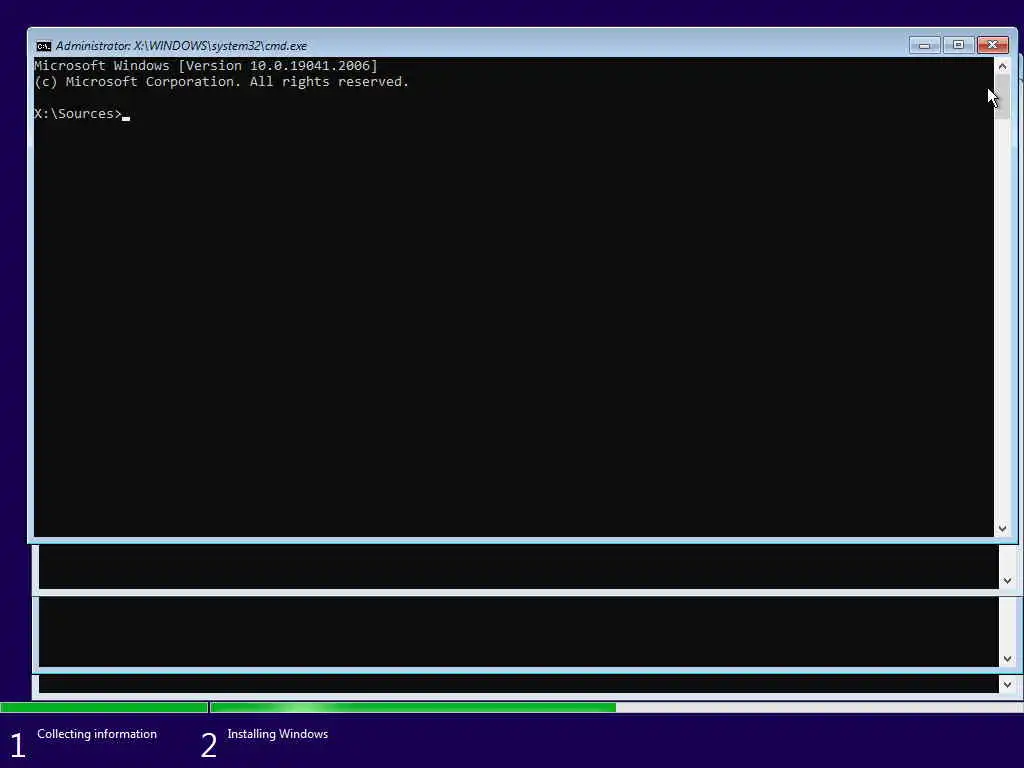Click the cmd.exe icon in title bar

(44, 46)
